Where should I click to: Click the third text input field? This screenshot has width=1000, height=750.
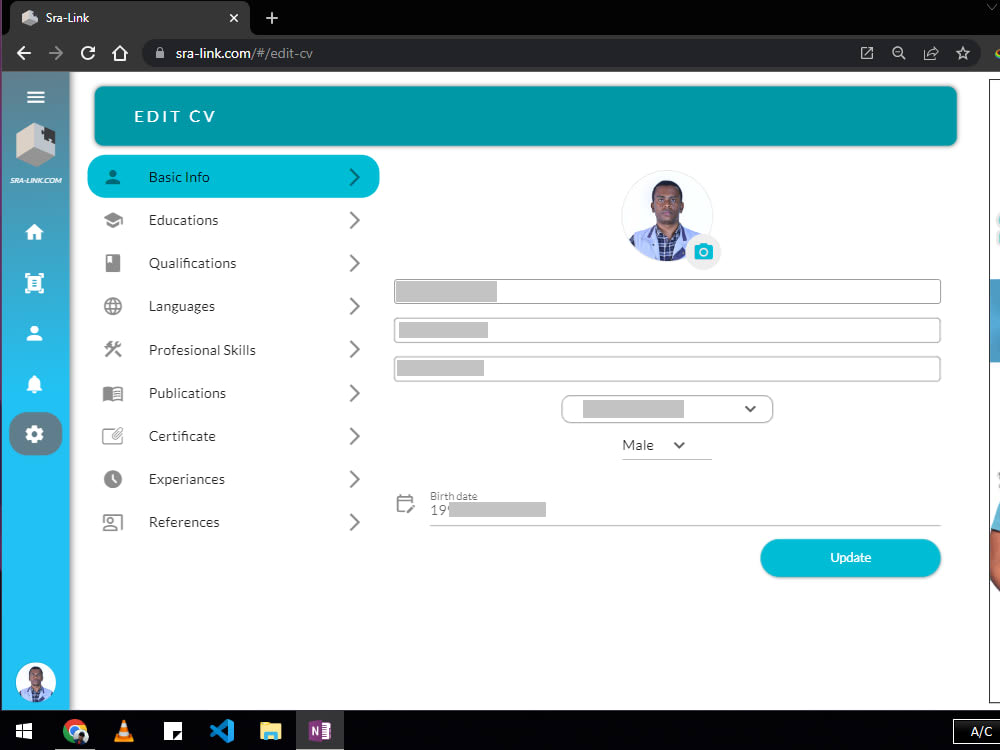tap(667, 369)
